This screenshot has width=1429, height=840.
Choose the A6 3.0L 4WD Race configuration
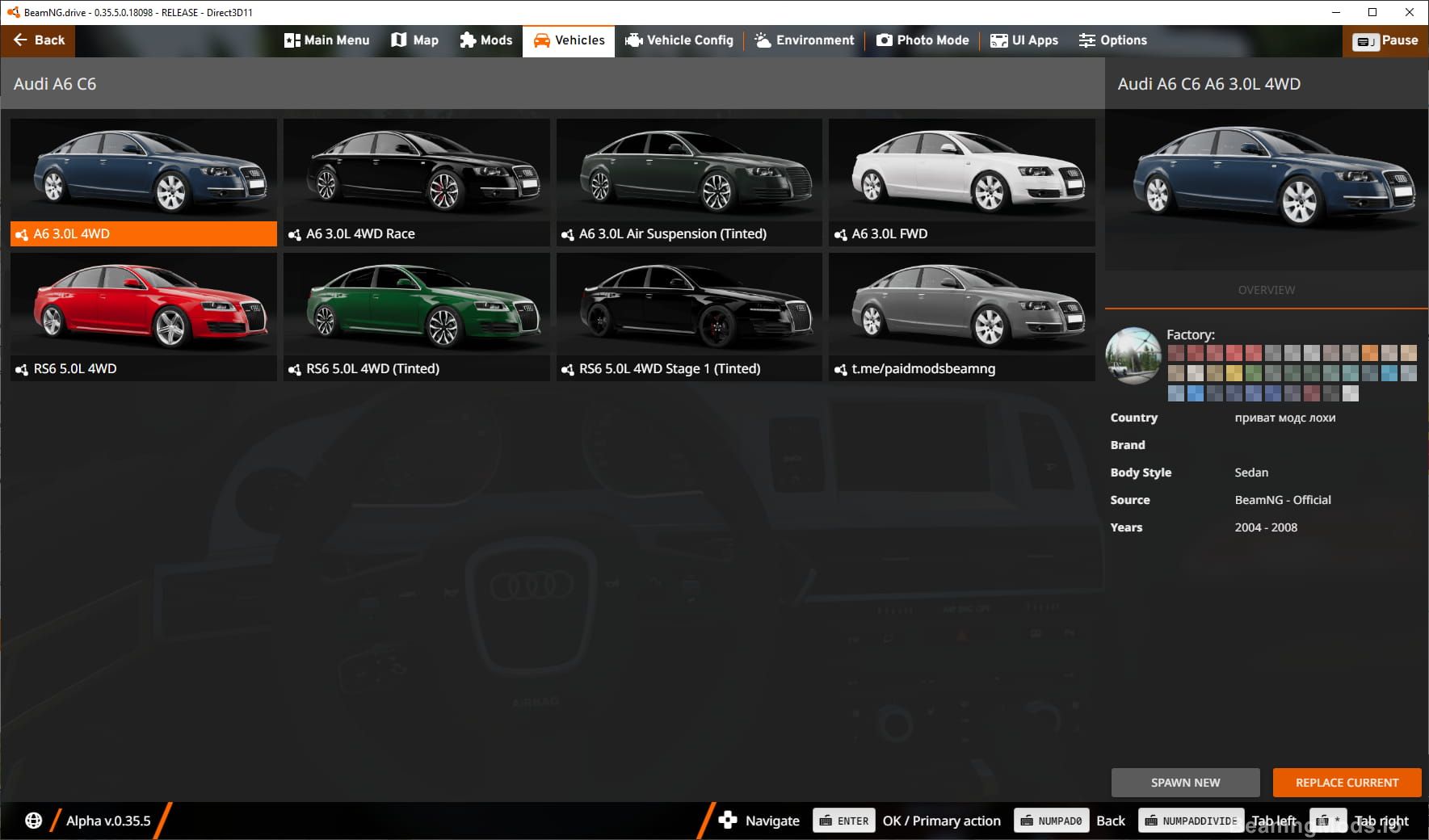[x=417, y=183]
